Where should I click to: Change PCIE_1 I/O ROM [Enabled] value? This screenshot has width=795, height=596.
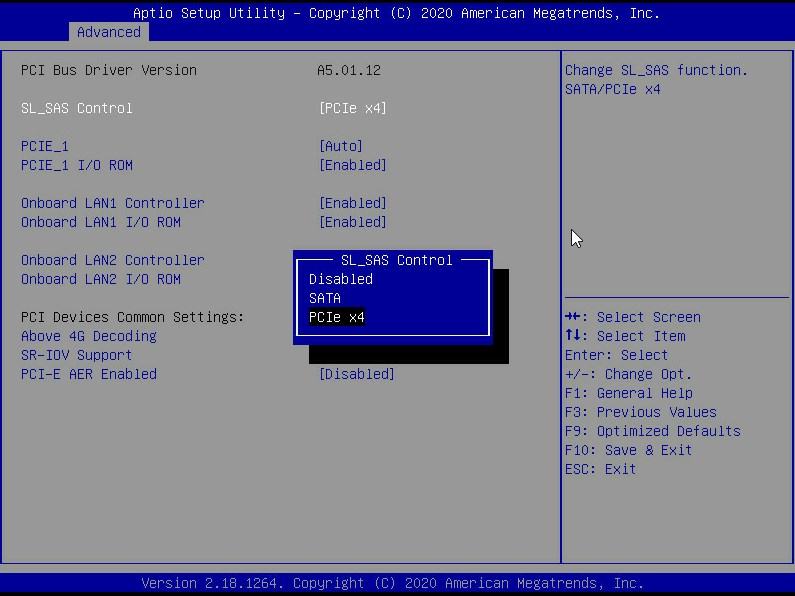coord(353,165)
